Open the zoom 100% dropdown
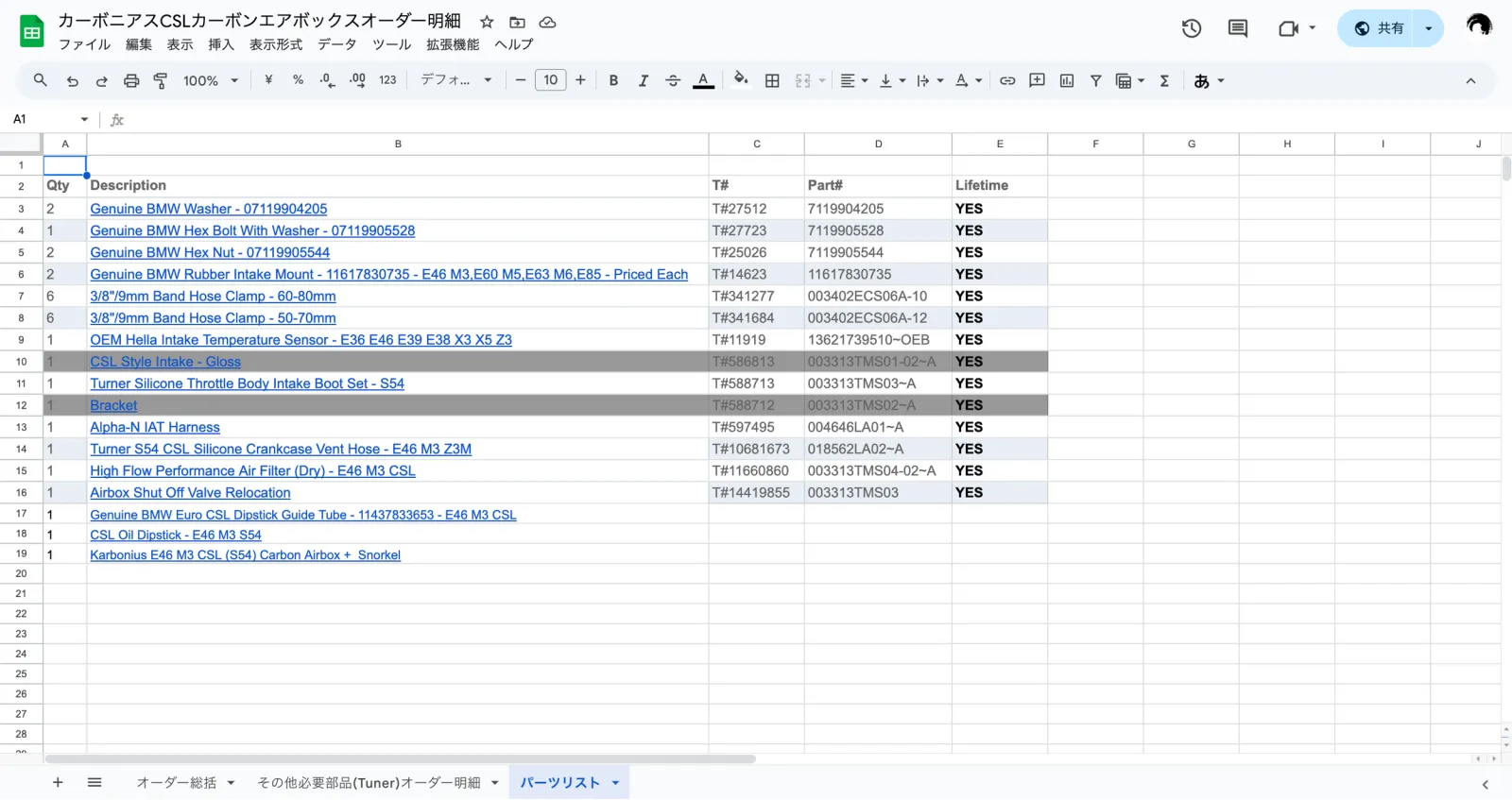1512x800 pixels. 211,81
